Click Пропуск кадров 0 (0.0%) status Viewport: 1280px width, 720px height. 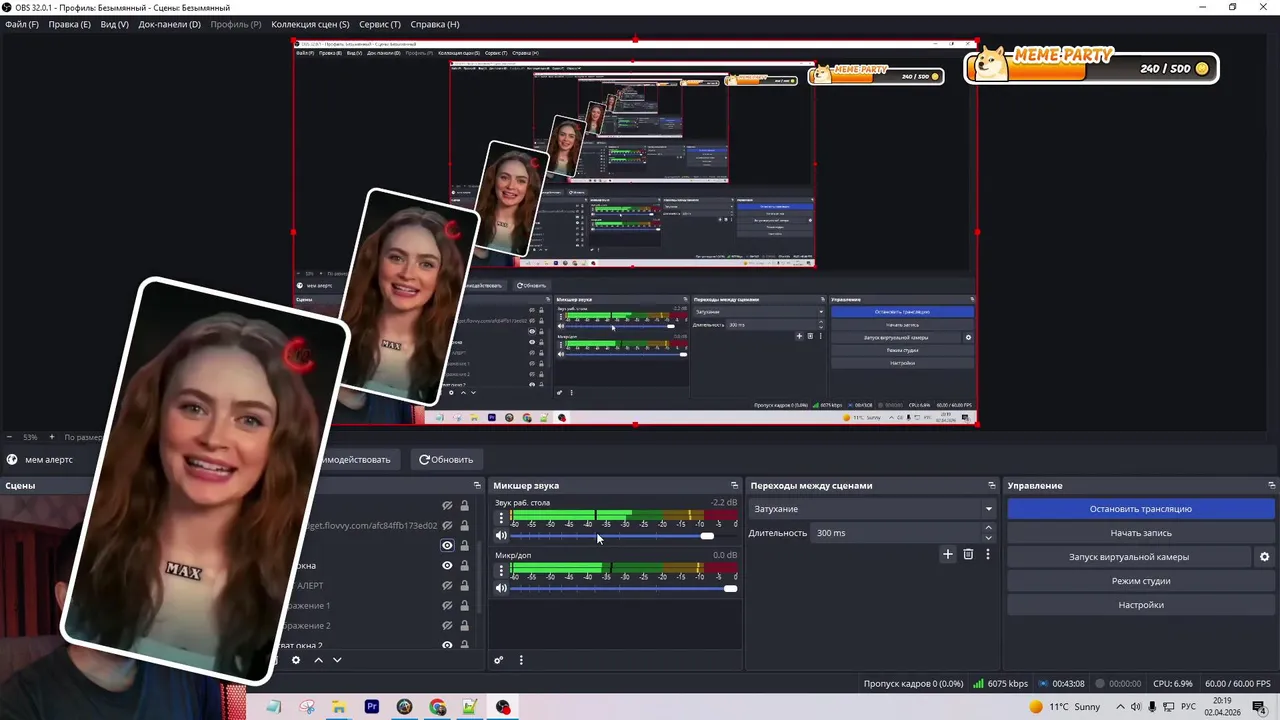(913, 684)
